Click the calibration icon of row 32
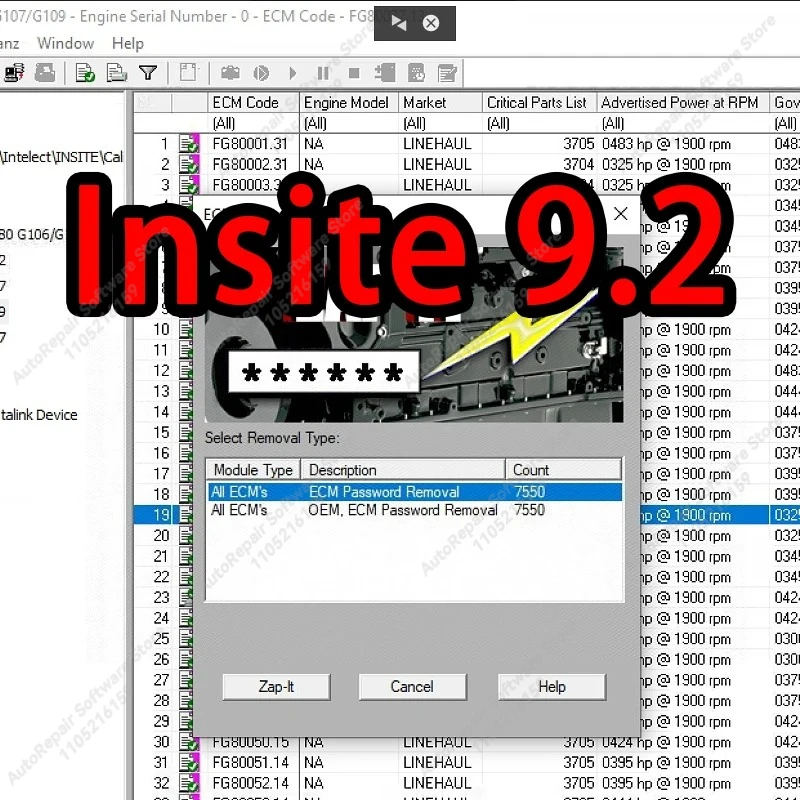This screenshot has height=800, width=800. tap(189, 783)
